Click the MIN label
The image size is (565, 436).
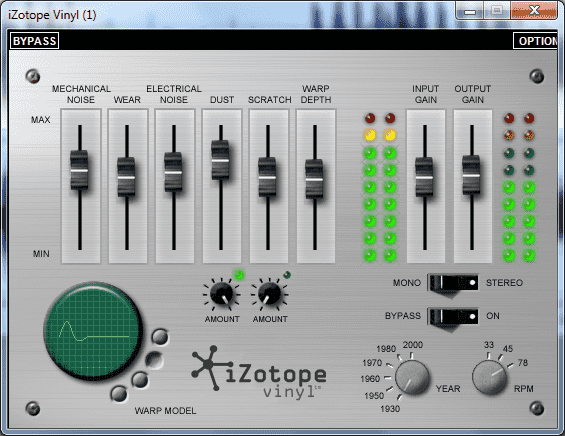(x=41, y=254)
